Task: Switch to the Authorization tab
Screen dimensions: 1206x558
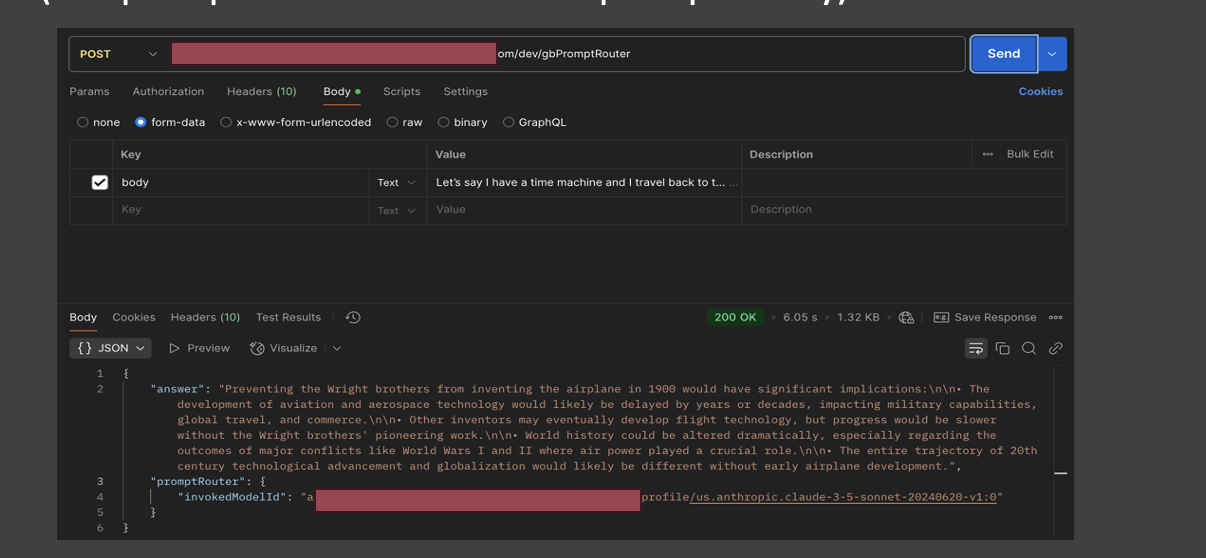Action: coord(168,91)
